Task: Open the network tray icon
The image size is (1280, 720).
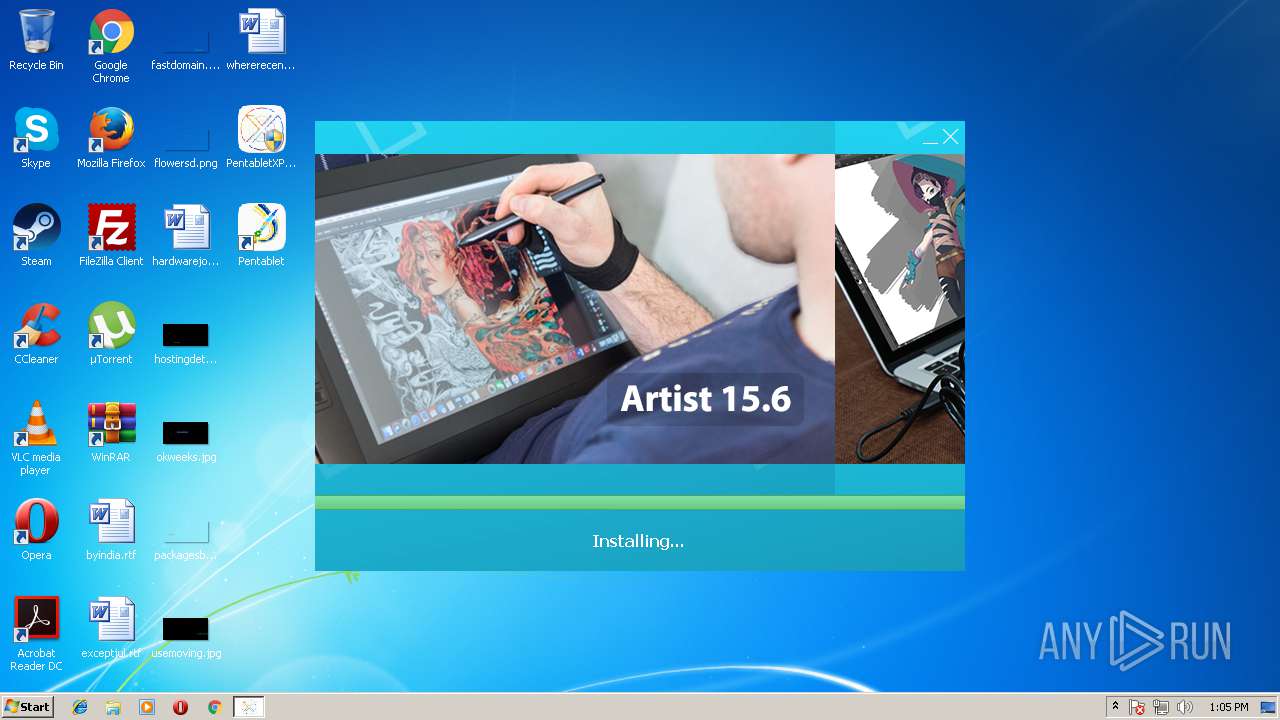Action: [1161, 707]
